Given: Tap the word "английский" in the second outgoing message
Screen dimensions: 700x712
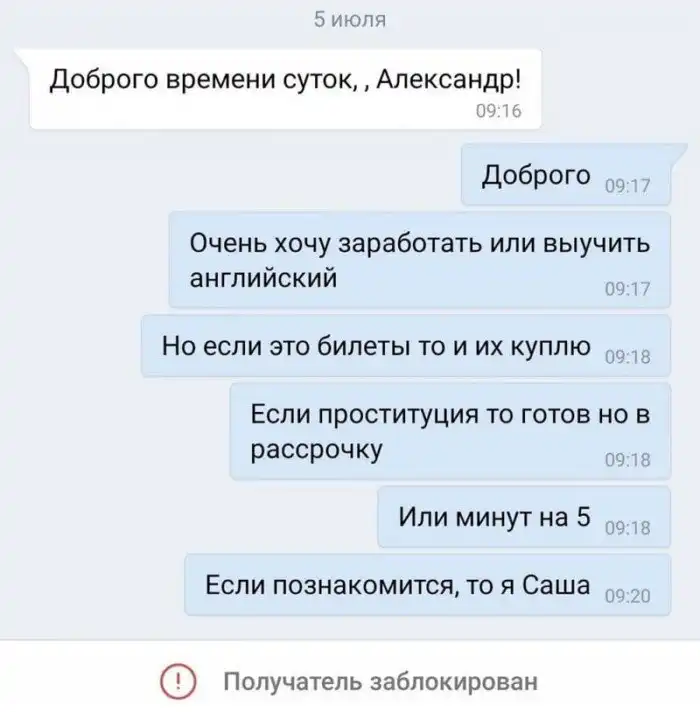Looking at the screenshot, I should point(263,278).
